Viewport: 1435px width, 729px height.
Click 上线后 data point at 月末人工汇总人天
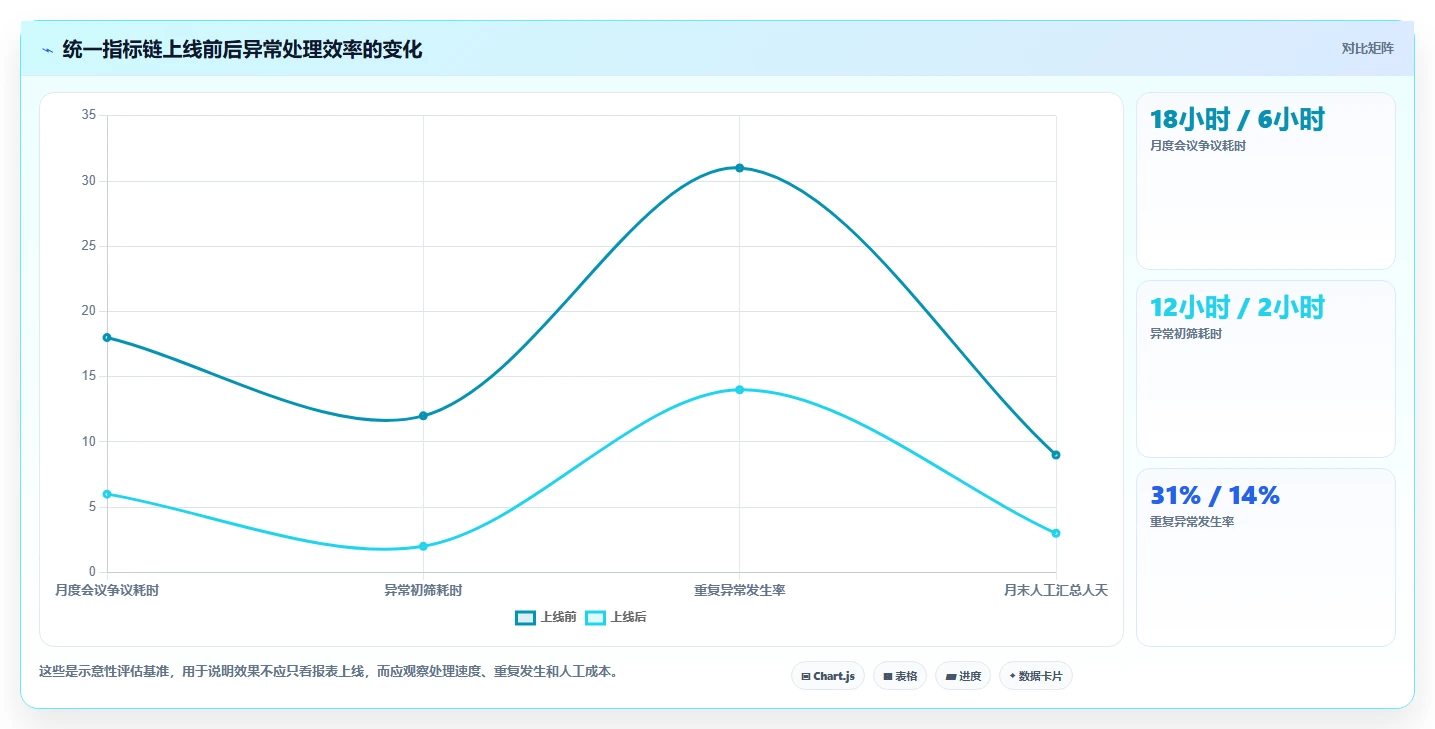click(x=1055, y=533)
